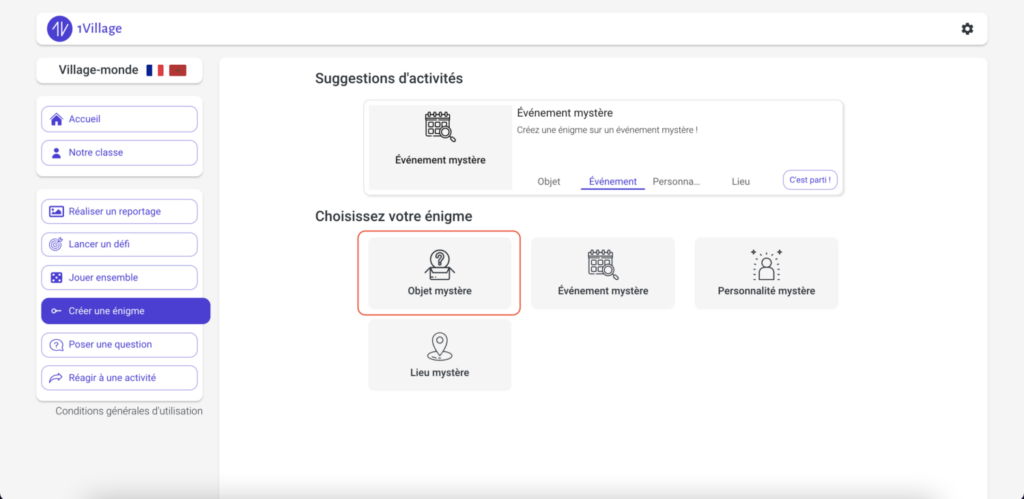Click the French flag icon
The height and width of the screenshot is (499, 1024).
pyautogui.click(x=155, y=70)
